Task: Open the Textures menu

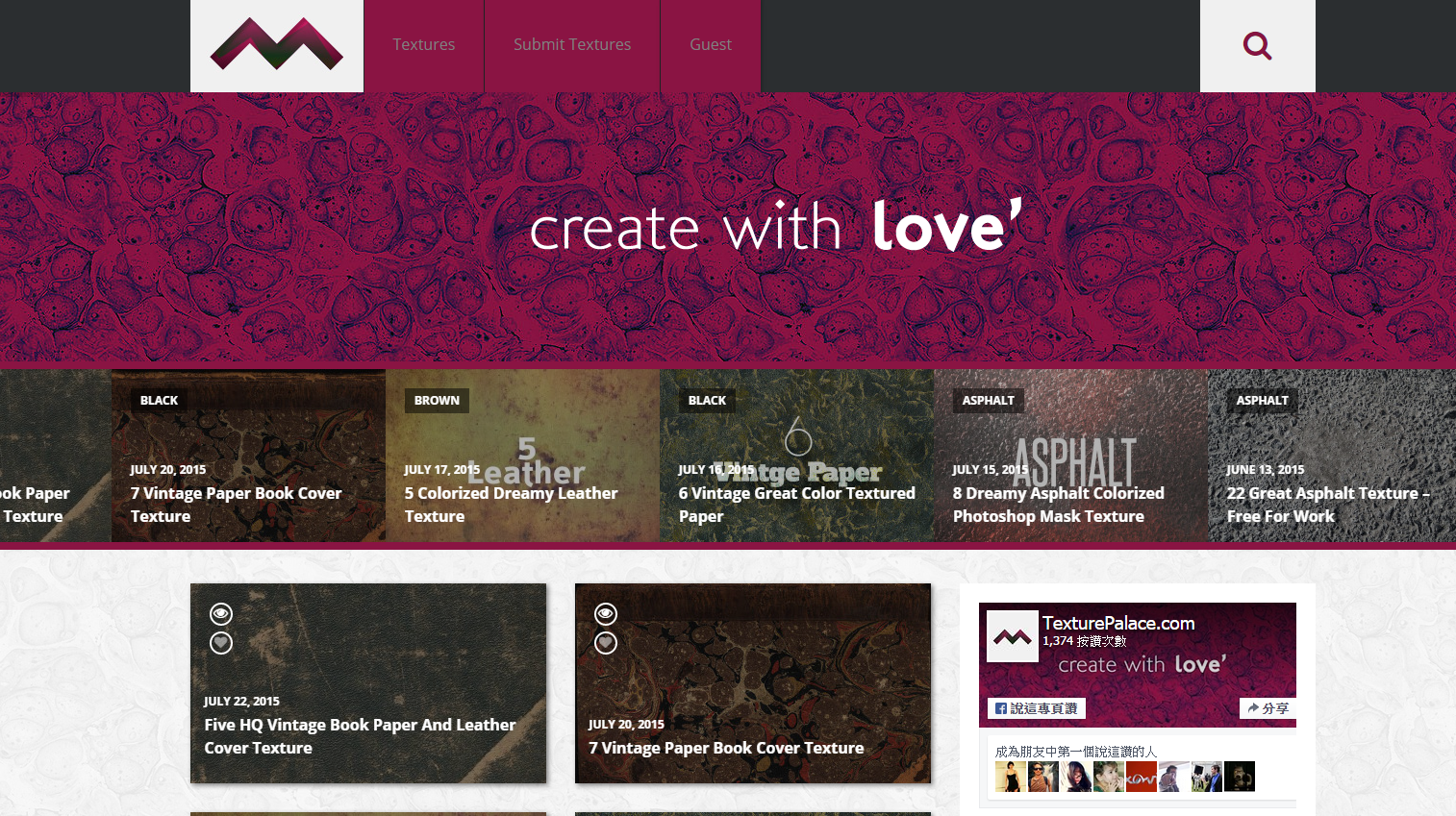Action: (x=424, y=45)
